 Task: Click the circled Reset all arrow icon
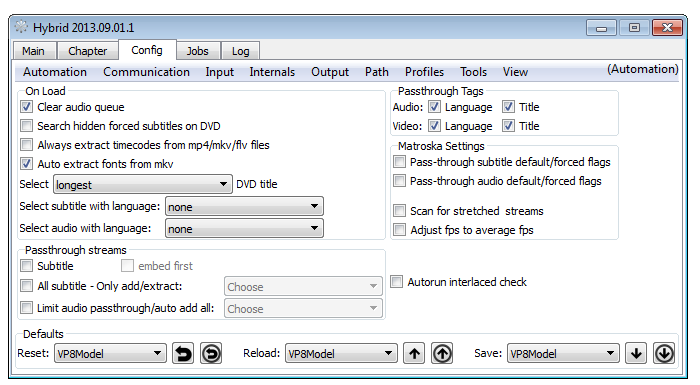[x=211, y=354]
